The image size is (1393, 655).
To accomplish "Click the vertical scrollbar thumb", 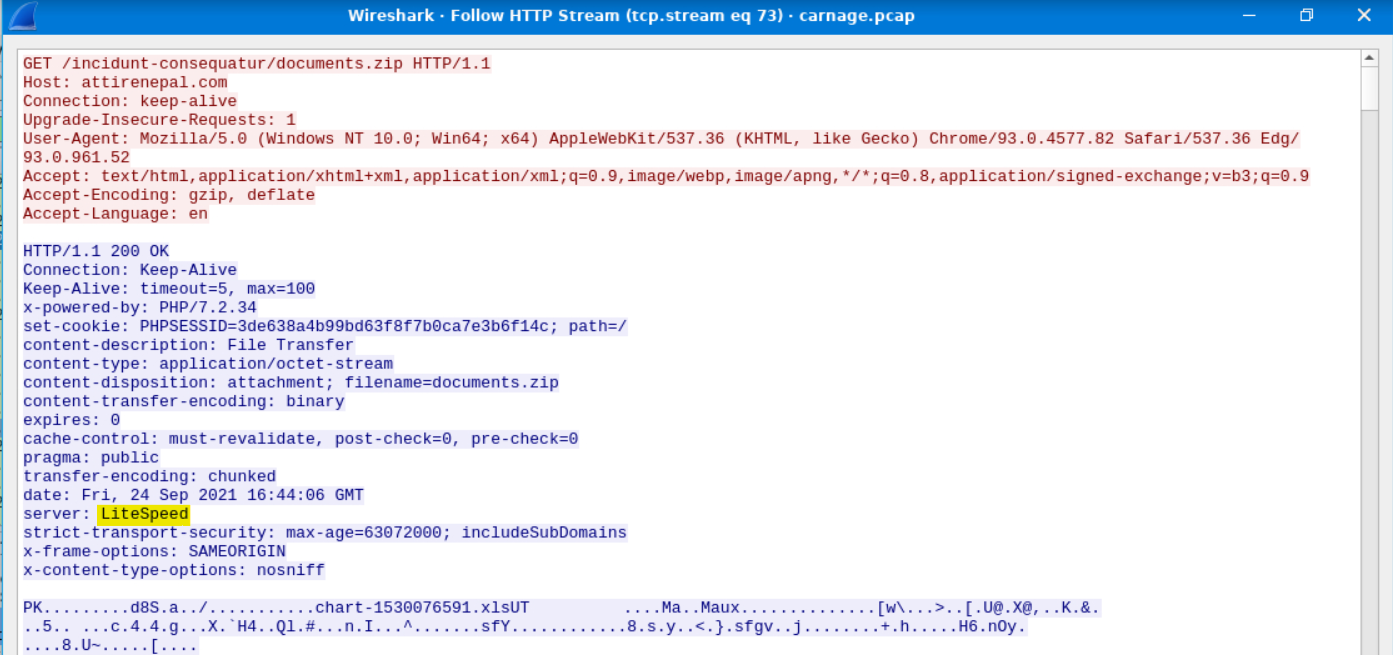I will tap(1369, 90).
